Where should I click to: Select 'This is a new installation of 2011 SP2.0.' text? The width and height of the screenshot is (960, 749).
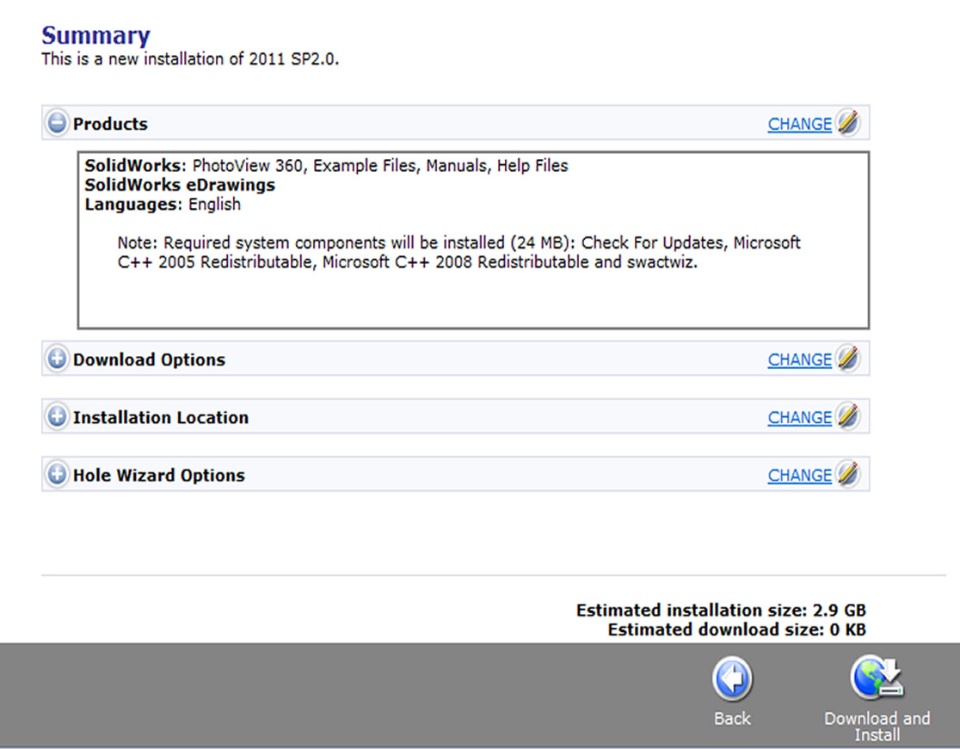pyautogui.click(x=190, y=59)
